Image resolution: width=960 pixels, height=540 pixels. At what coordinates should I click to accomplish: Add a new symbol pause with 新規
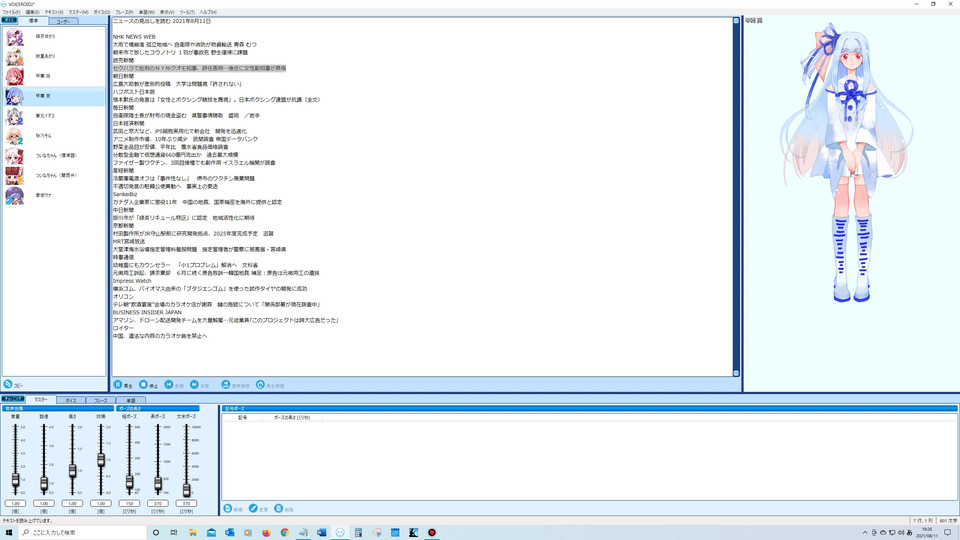[x=228, y=509]
